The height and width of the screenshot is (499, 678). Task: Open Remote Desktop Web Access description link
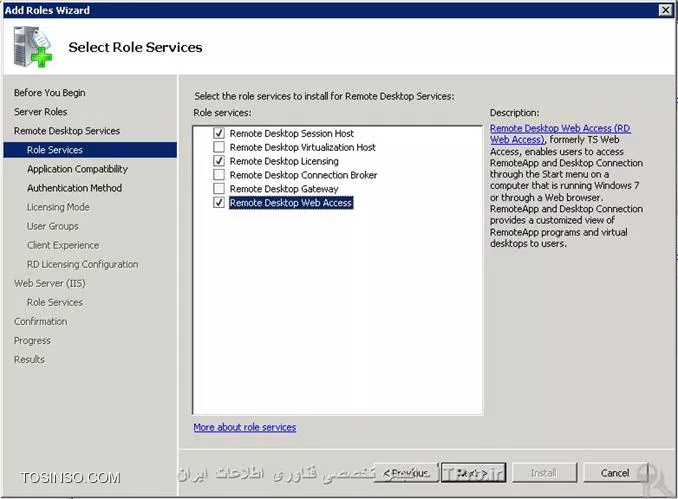tap(560, 134)
